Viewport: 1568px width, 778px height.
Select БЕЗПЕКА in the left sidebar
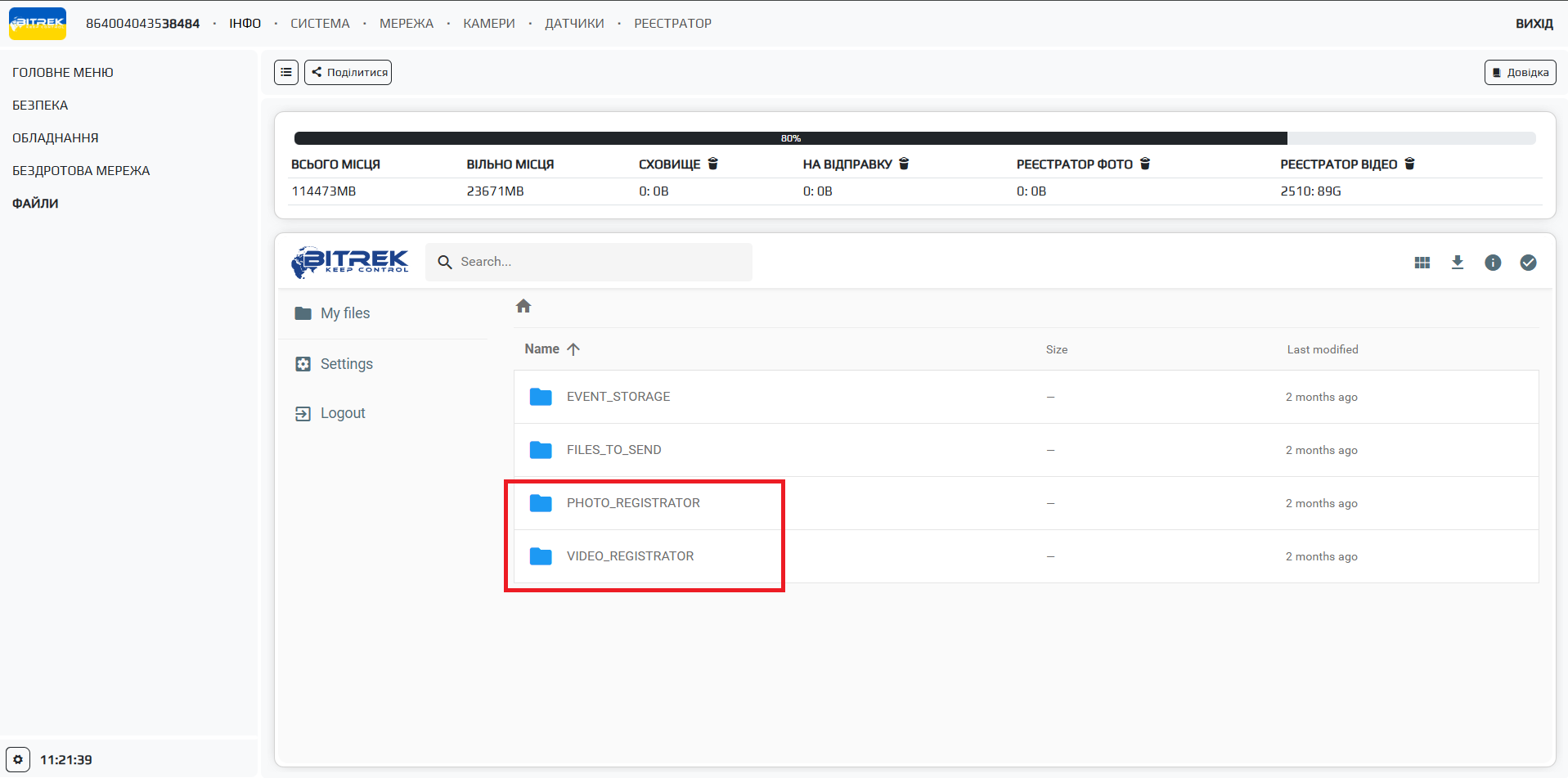tap(40, 106)
